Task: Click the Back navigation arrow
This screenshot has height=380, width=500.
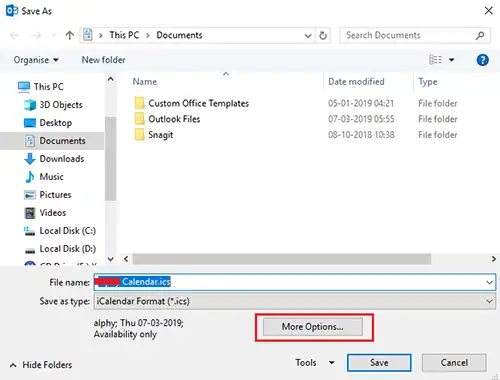Action: 15,35
